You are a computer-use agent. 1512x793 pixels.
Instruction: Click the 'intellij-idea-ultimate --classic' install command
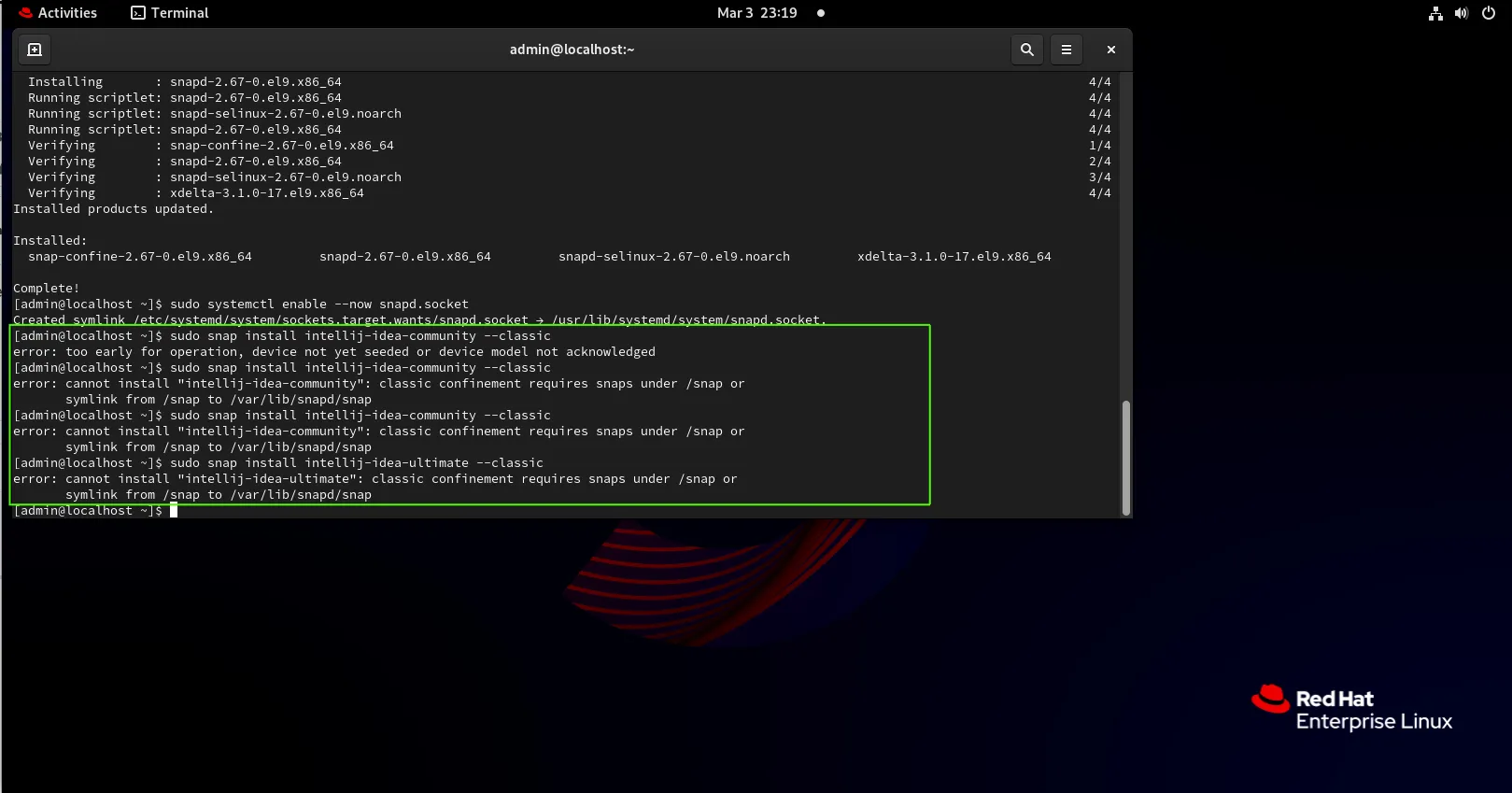[x=357, y=463]
